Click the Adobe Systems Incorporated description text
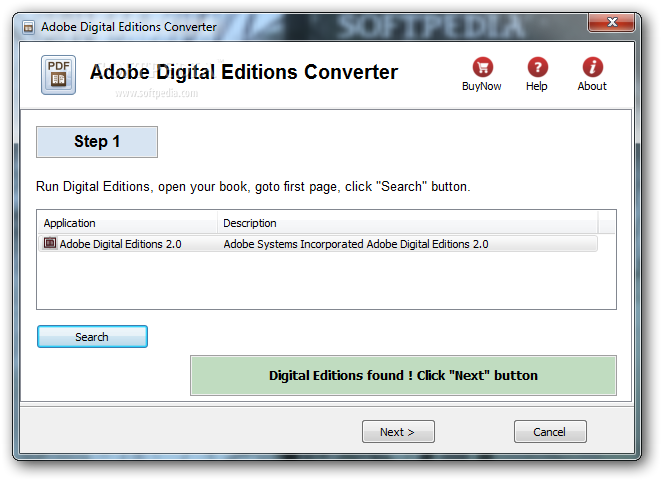 point(356,244)
